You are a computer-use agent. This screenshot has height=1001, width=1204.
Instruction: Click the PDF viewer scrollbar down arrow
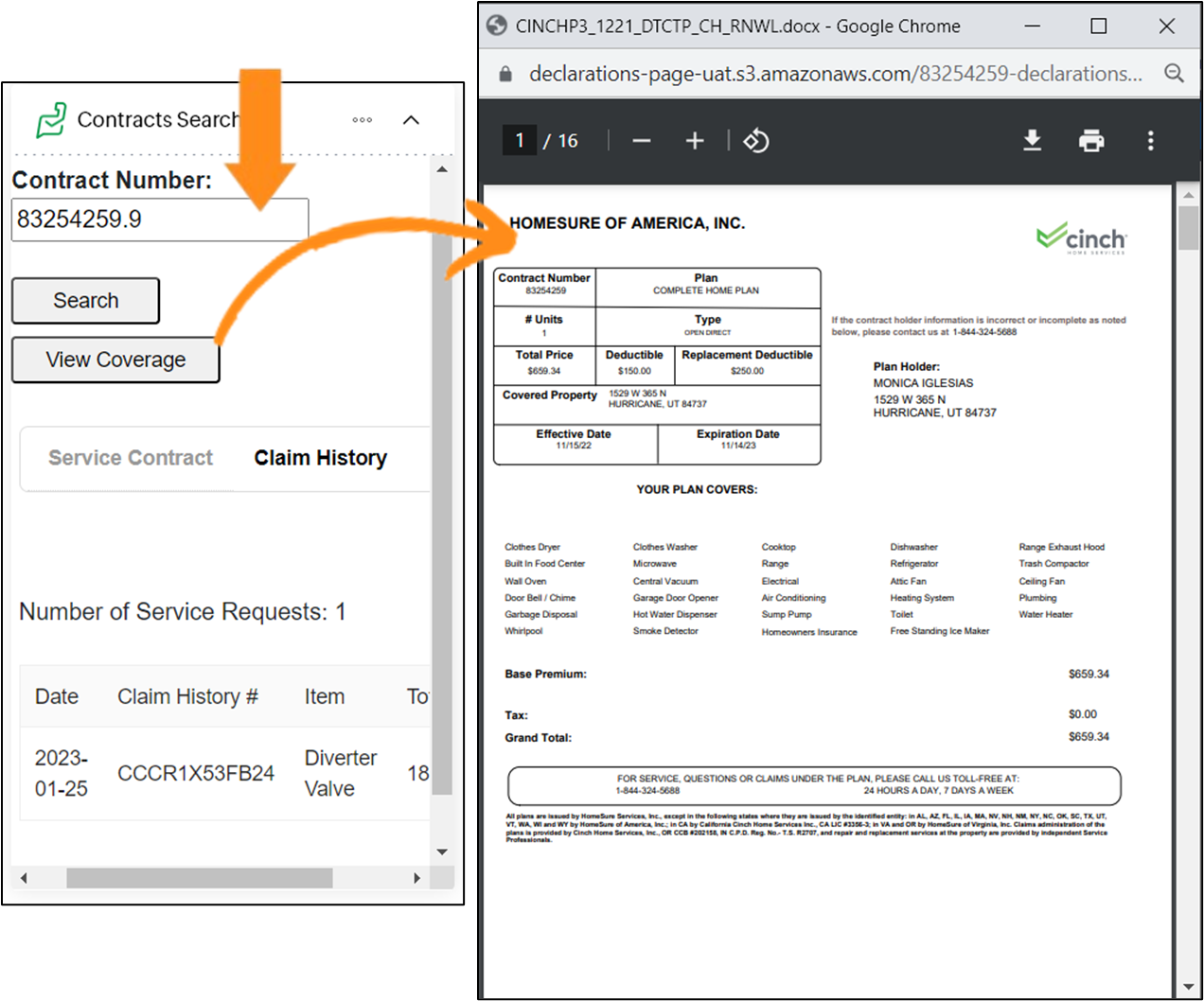(x=1189, y=988)
